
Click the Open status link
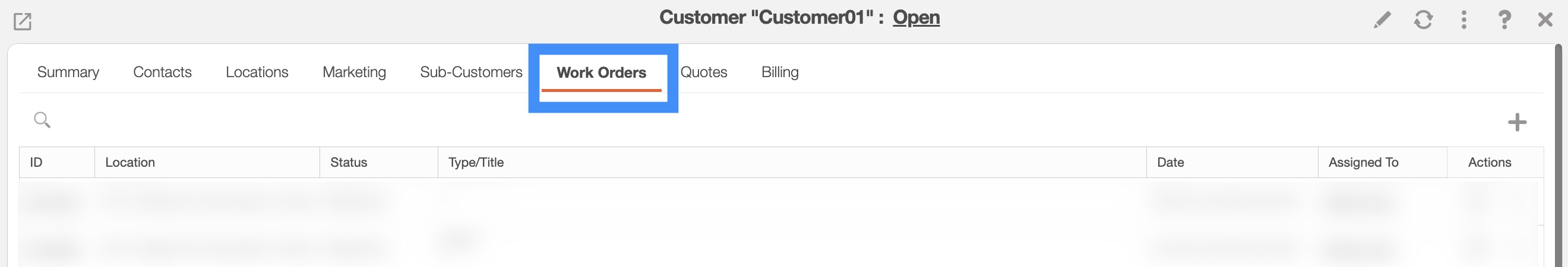point(916,18)
